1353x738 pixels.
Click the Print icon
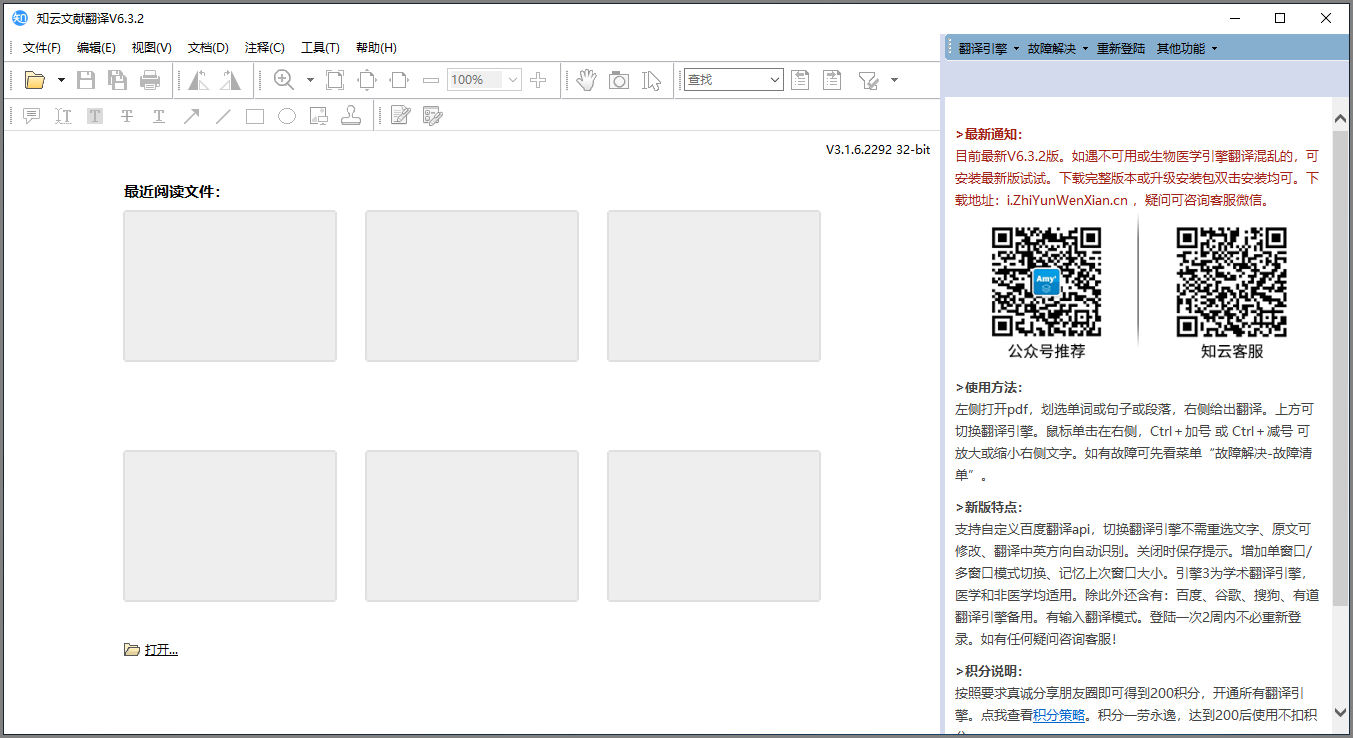150,80
